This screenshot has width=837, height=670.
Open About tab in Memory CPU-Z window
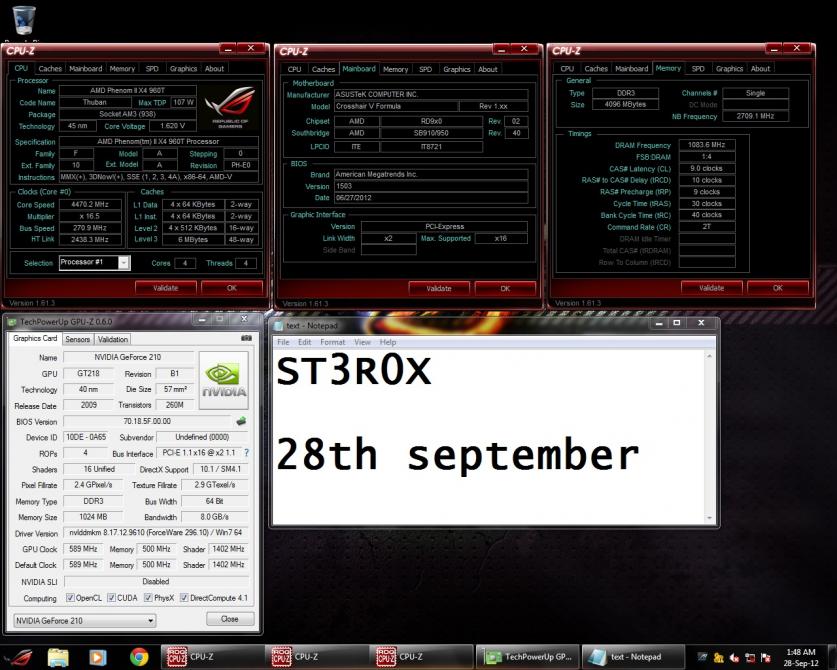coord(760,68)
